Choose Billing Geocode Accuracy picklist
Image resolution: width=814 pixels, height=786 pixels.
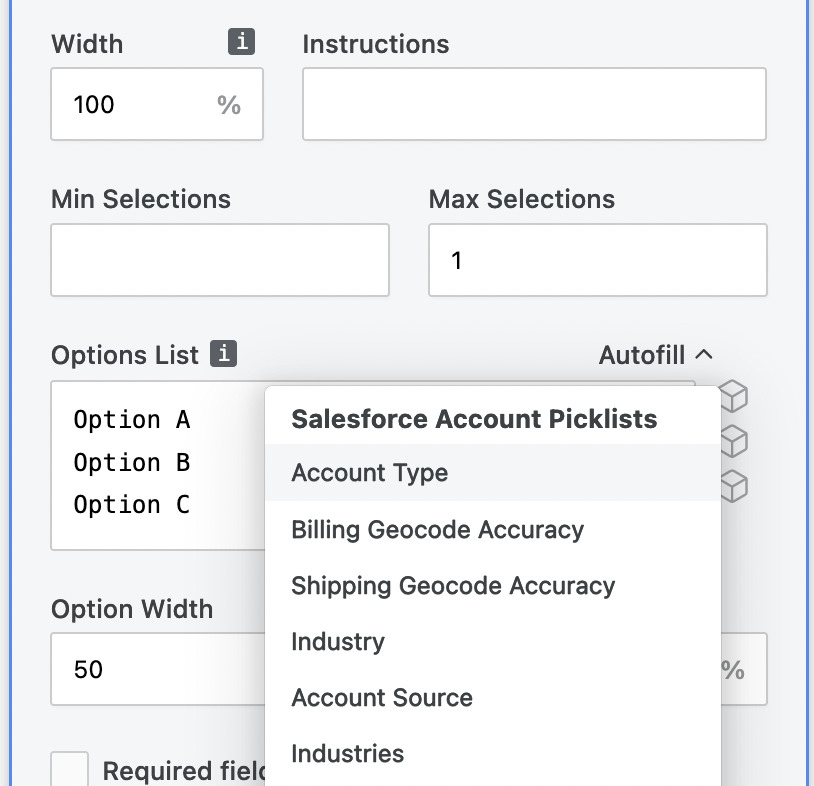point(493,530)
